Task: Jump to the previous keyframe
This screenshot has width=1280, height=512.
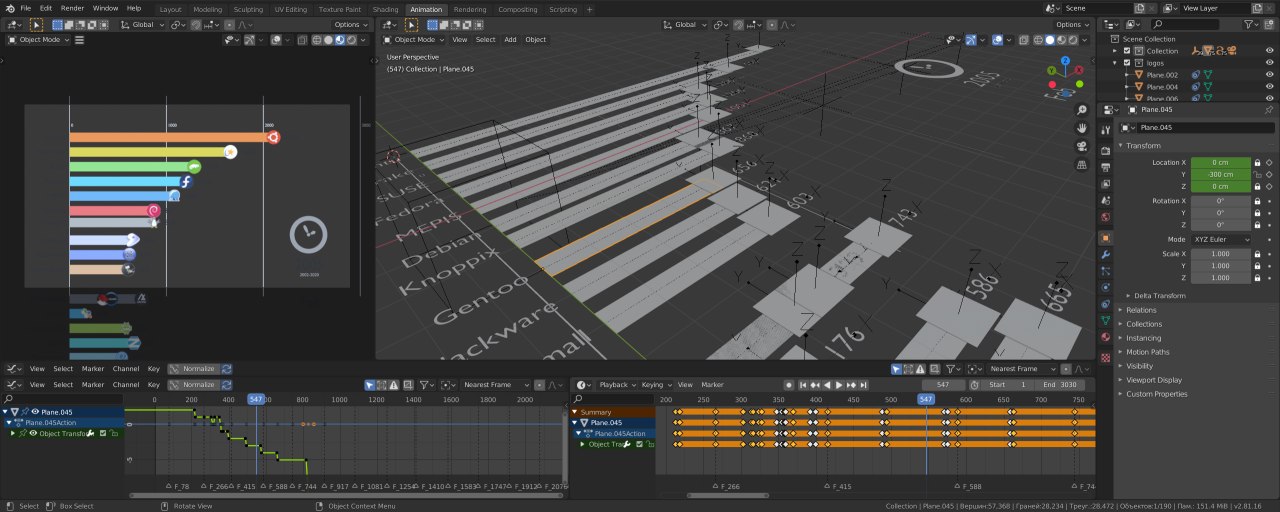Action: [816, 384]
